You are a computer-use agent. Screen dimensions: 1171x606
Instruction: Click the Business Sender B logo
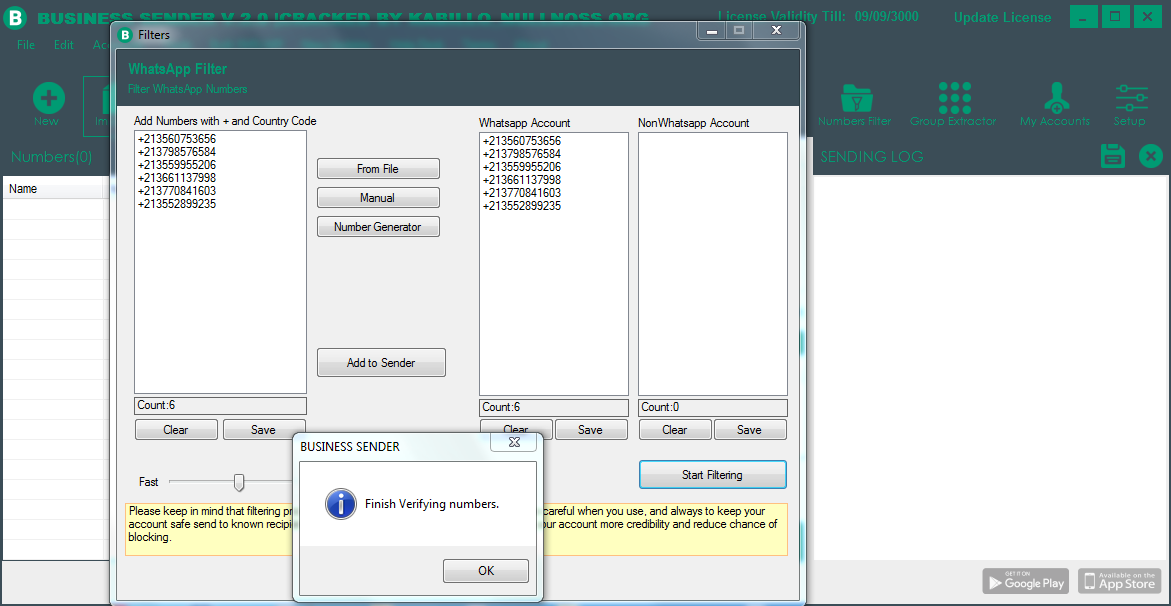(x=13, y=16)
